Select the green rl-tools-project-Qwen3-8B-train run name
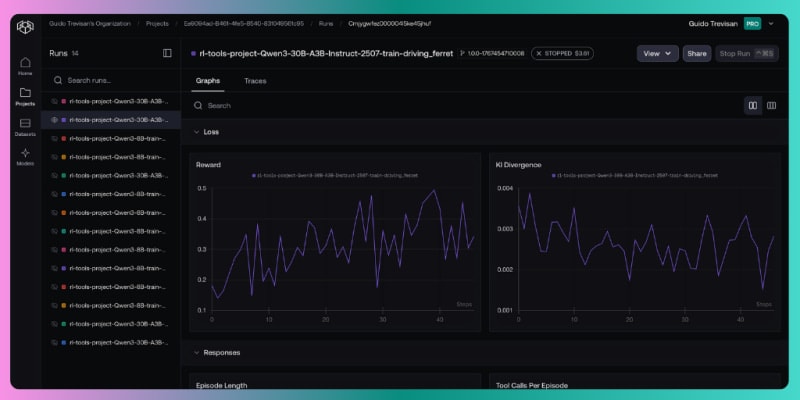The height and width of the screenshot is (400, 800). point(117,231)
